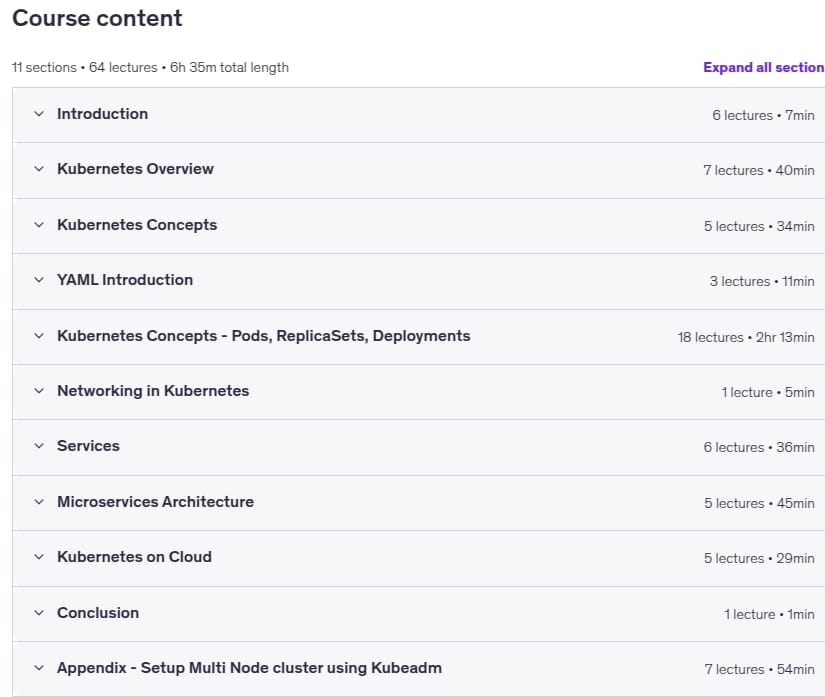The image size is (825, 697).
Task: Click the 5 lectures • 34min label
Action: (x=759, y=226)
